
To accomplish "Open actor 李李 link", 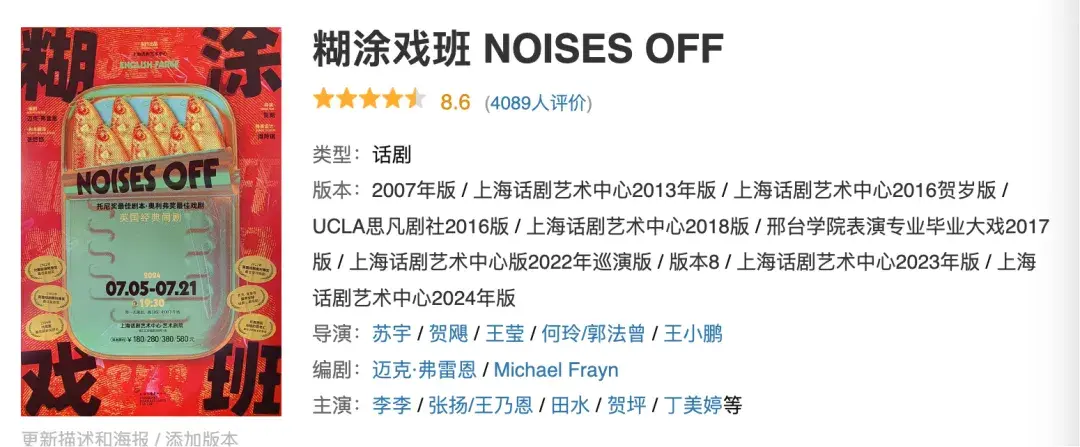I will tap(391, 405).
